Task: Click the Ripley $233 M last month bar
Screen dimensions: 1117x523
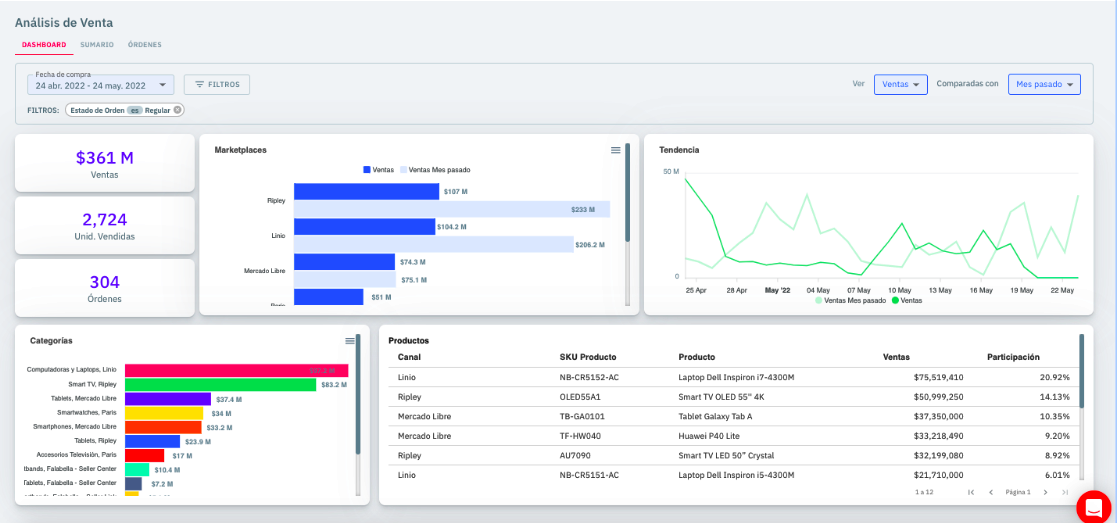Action: tap(452, 209)
